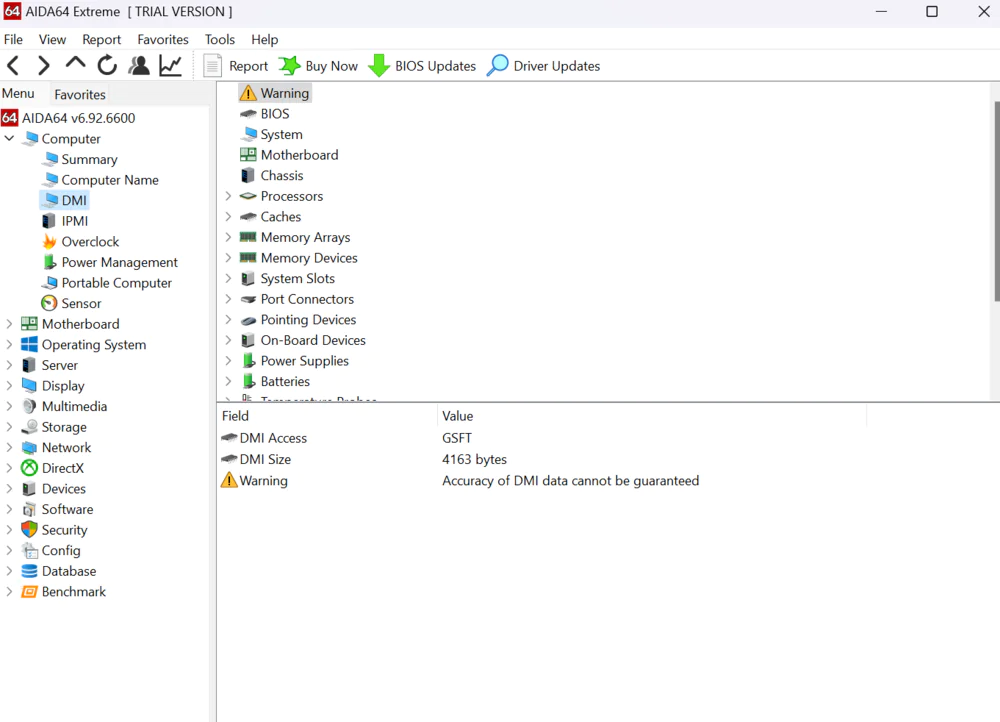Expand the Server node
The image size is (1000, 722).
click(10, 365)
